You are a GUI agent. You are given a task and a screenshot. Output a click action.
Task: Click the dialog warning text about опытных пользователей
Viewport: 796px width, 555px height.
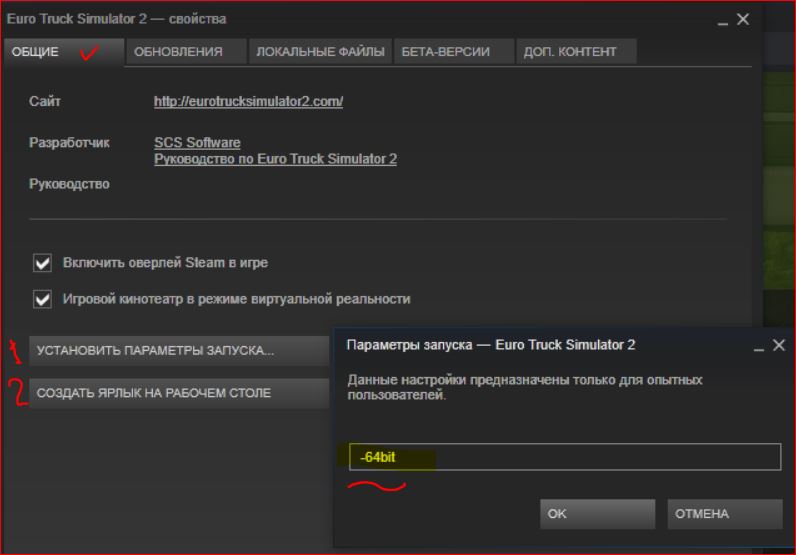(x=525, y=387)
